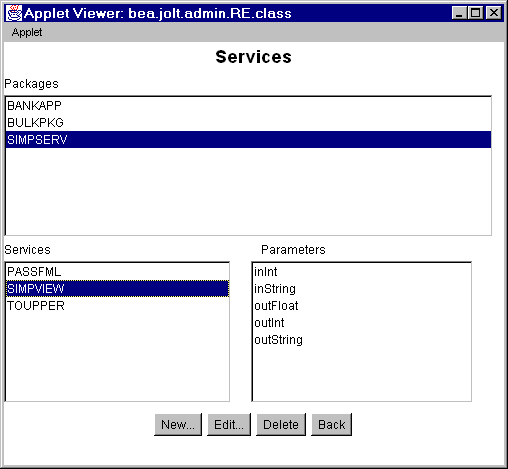This screenshot has width=508, height=469.
Task: Select the outFloat parameter
Action: pos(362,306)
